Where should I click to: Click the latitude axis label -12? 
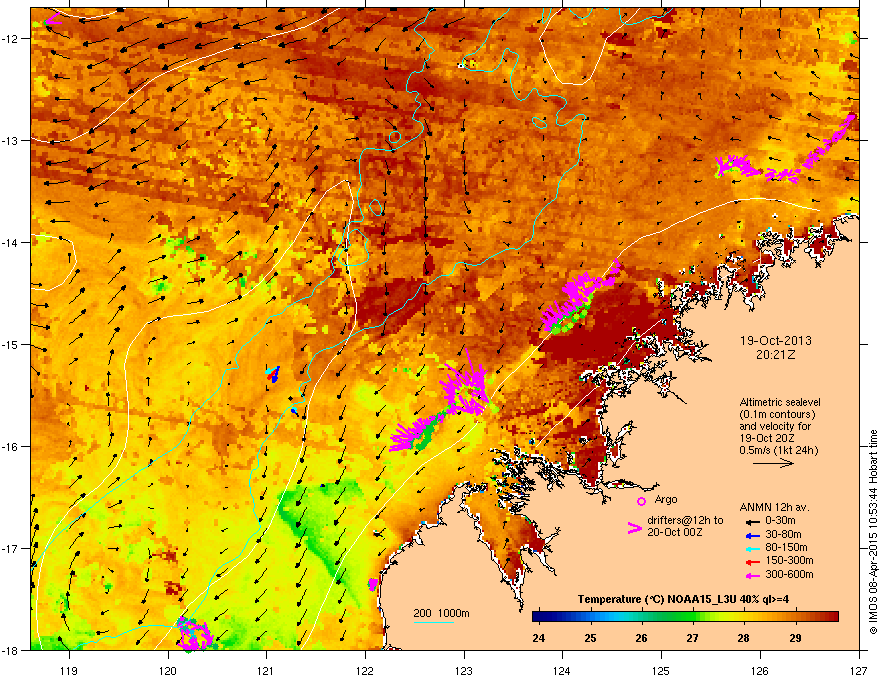pyautogui.click(x=11, y=38)
